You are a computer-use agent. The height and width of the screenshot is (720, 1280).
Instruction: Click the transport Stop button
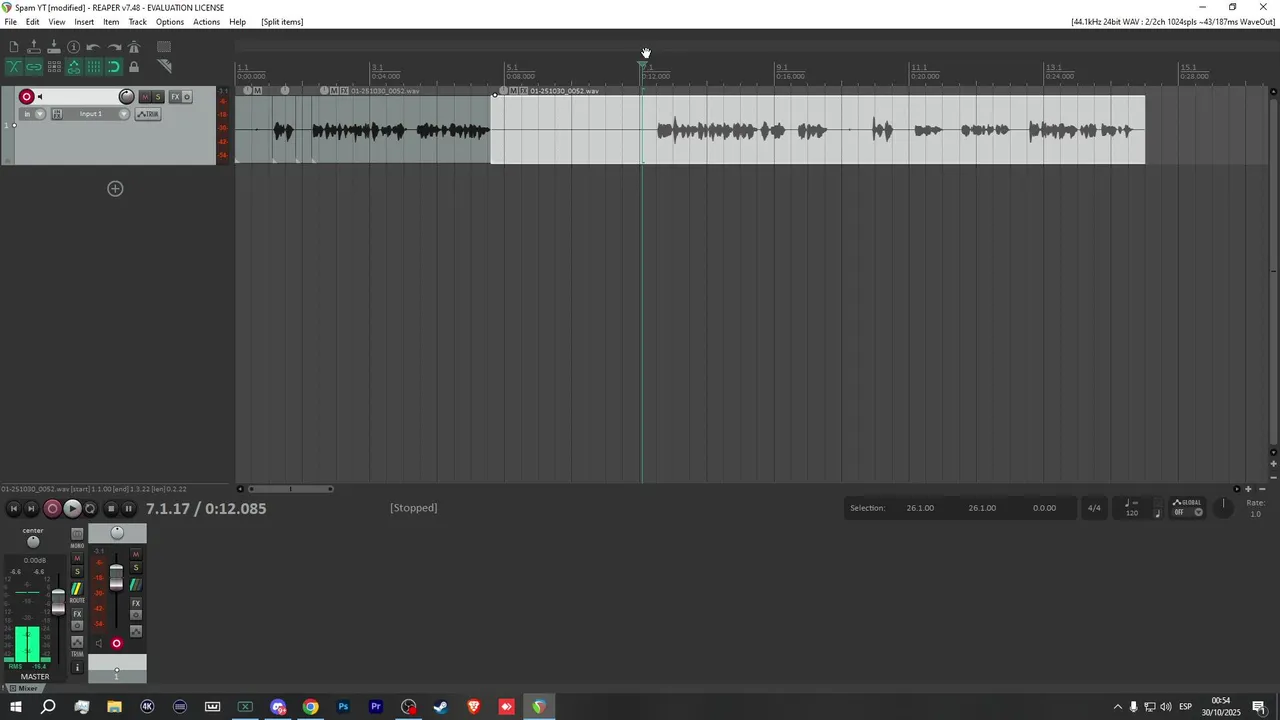(x=111, y=509)
